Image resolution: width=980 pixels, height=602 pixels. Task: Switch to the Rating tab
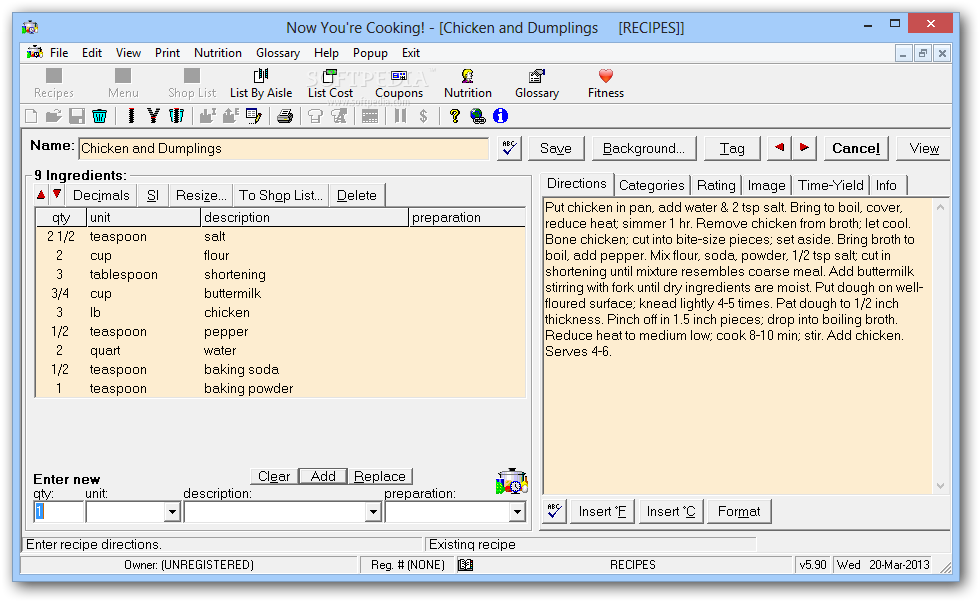[716, 186]
